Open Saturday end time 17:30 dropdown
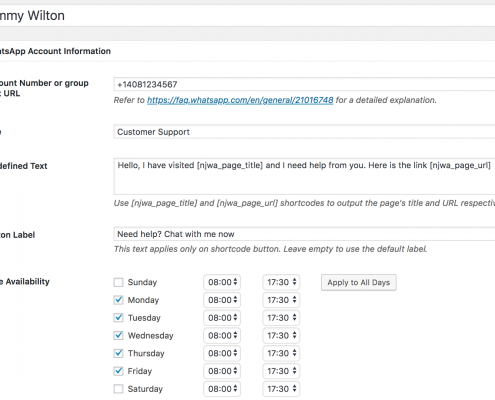Image resolution: width=495 pixels, height=400 pixels. pos(281,389)
